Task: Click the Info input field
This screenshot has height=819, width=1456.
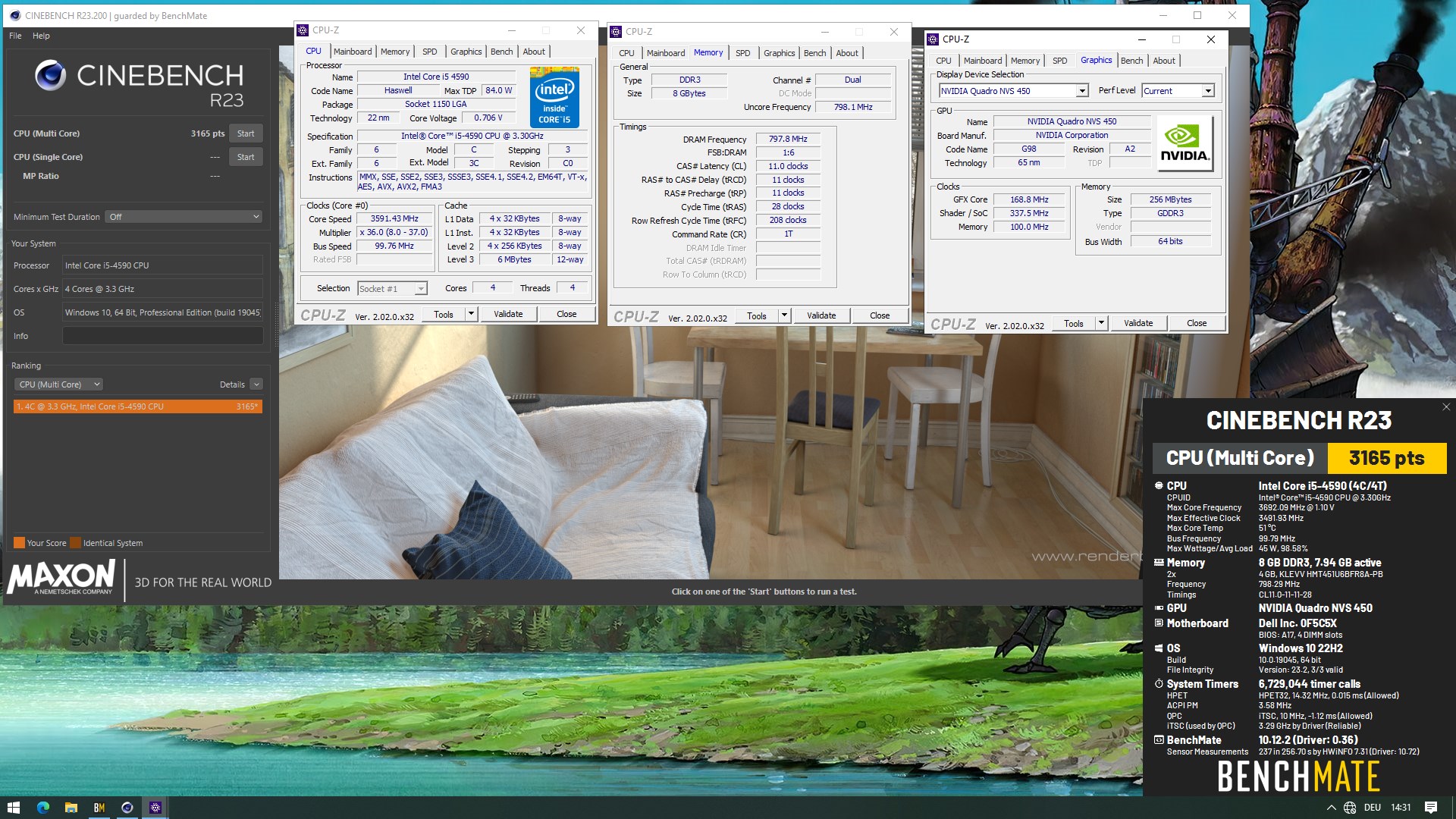Action: (162, 336)
